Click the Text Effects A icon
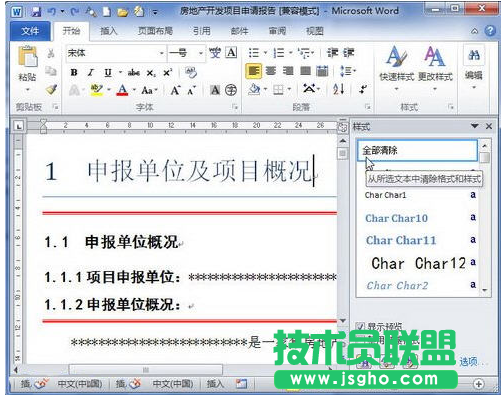Viewport: 501px width, 395px height. (74, 90)
